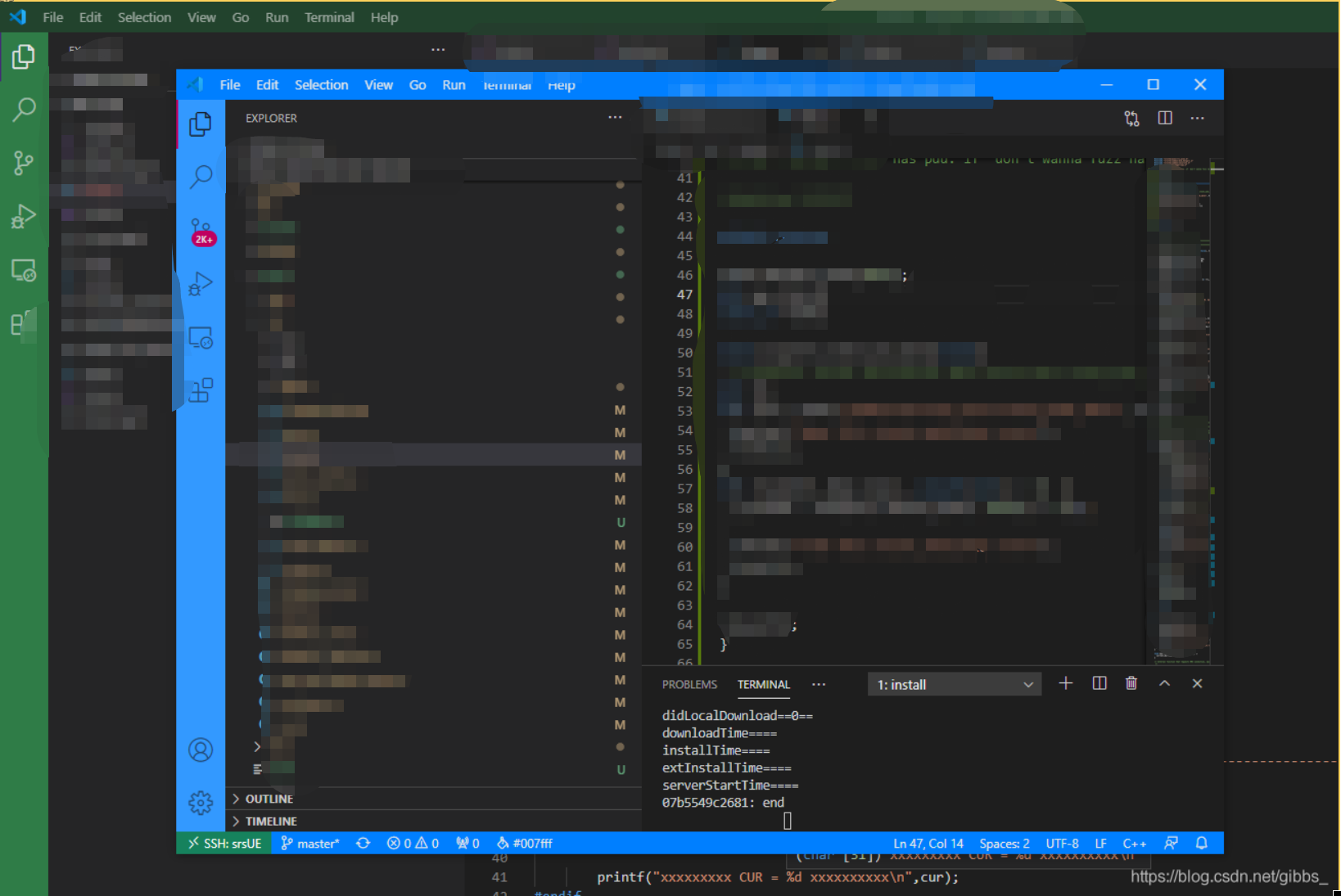Open the Run and Debug view

coord(201,284)
